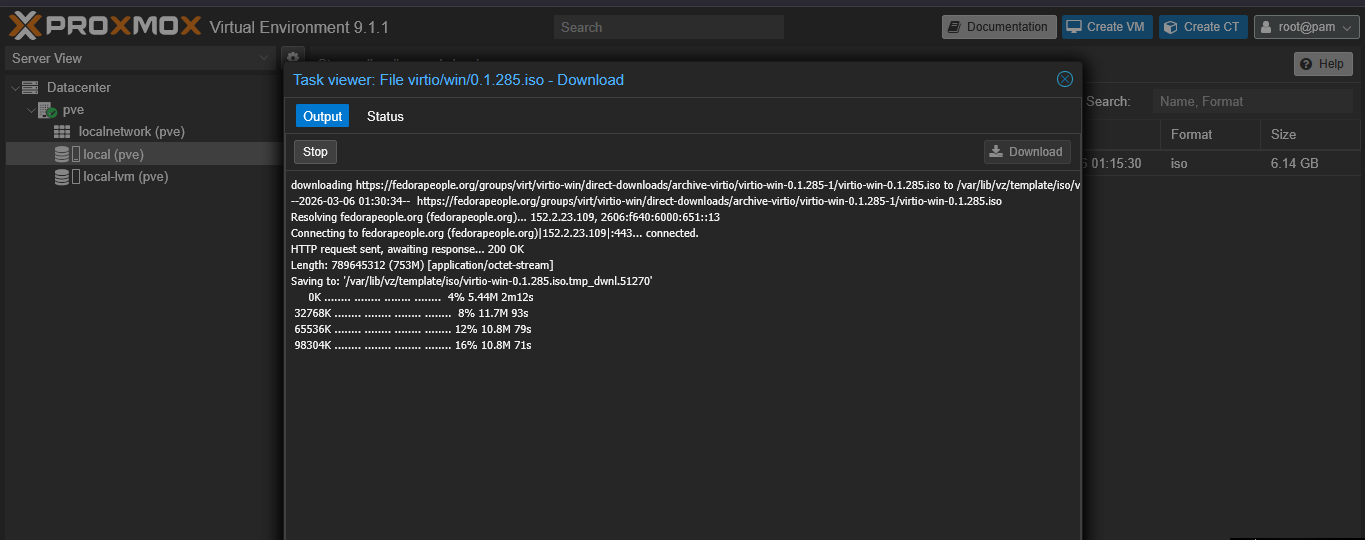Select the local (pve) tree entry

[142, 154]
